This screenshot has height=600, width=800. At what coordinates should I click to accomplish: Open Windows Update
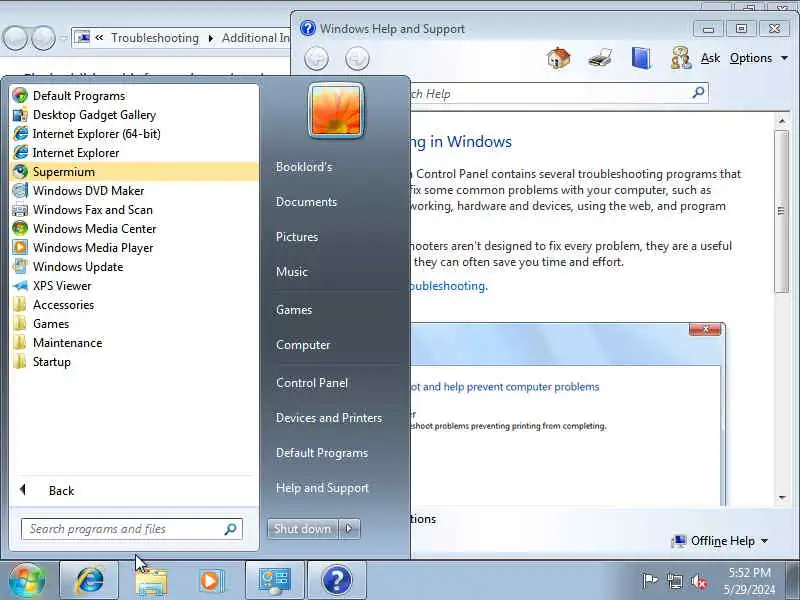pos(134,267)
